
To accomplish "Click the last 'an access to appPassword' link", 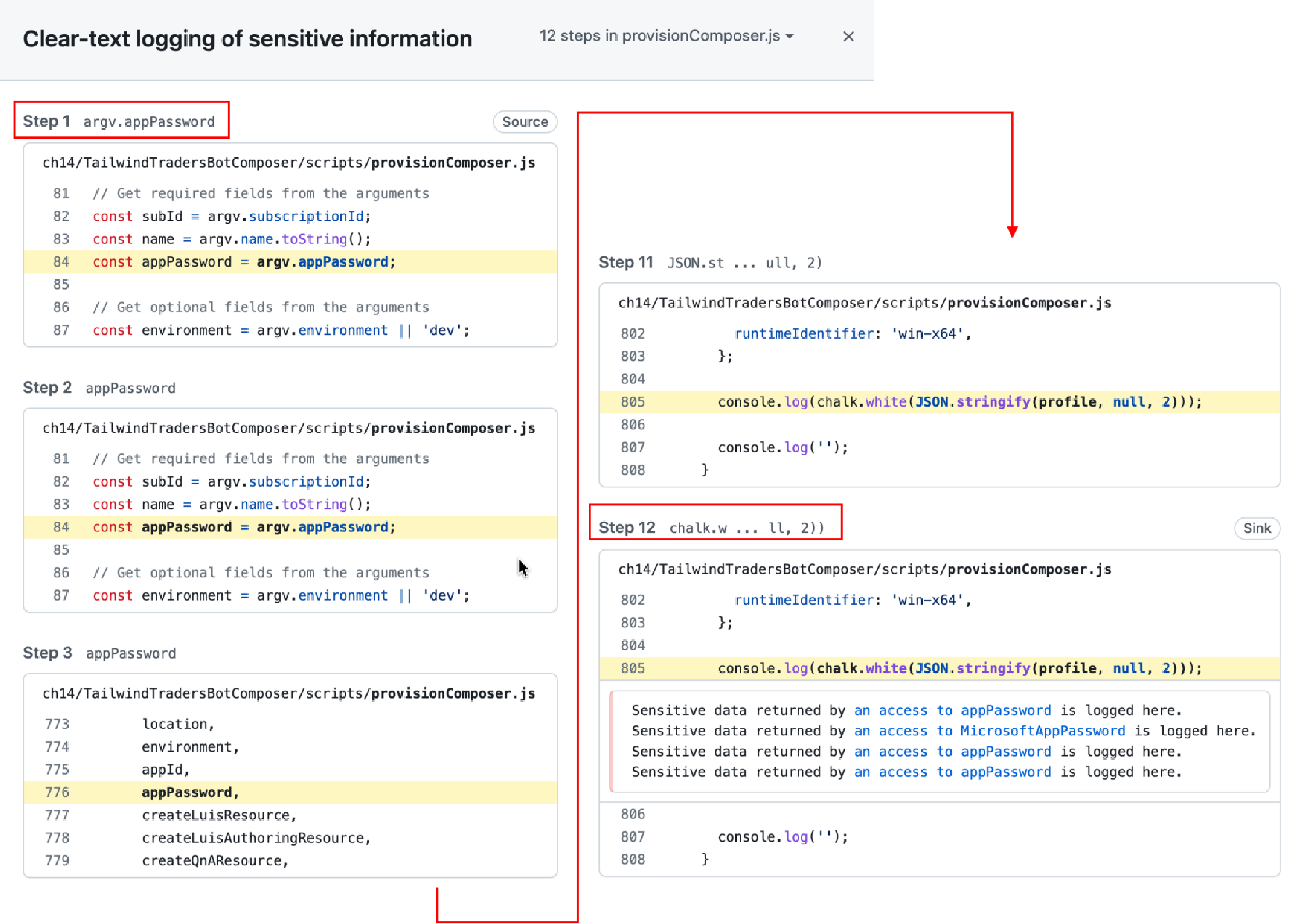I will coord(952,772).
